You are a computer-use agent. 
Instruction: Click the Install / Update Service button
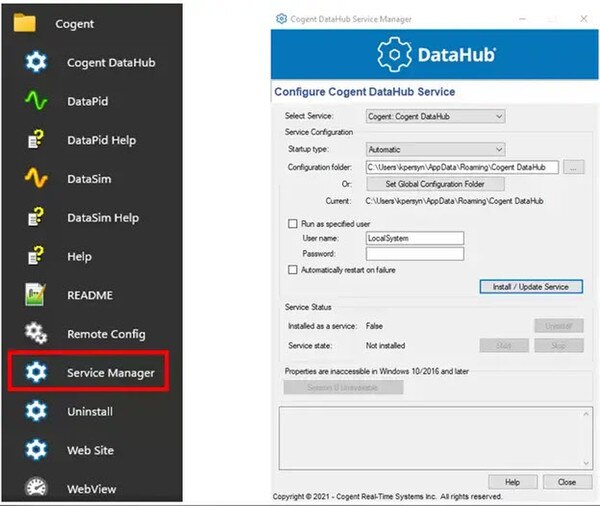531,287
